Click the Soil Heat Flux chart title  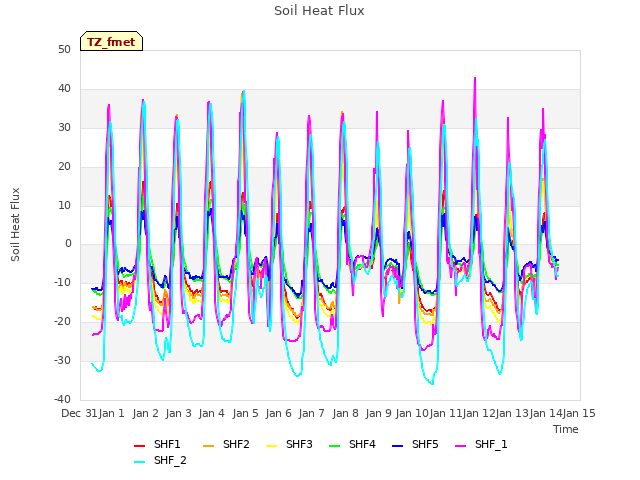(x=319, y=11)
